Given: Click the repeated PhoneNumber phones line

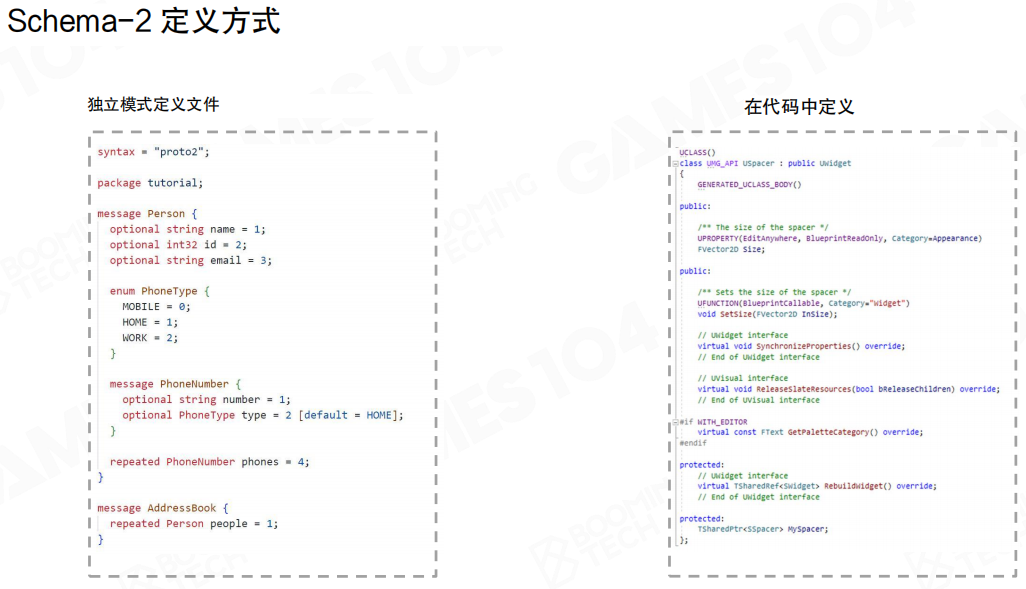Looking at the screenshot, I should coord(209,462).
